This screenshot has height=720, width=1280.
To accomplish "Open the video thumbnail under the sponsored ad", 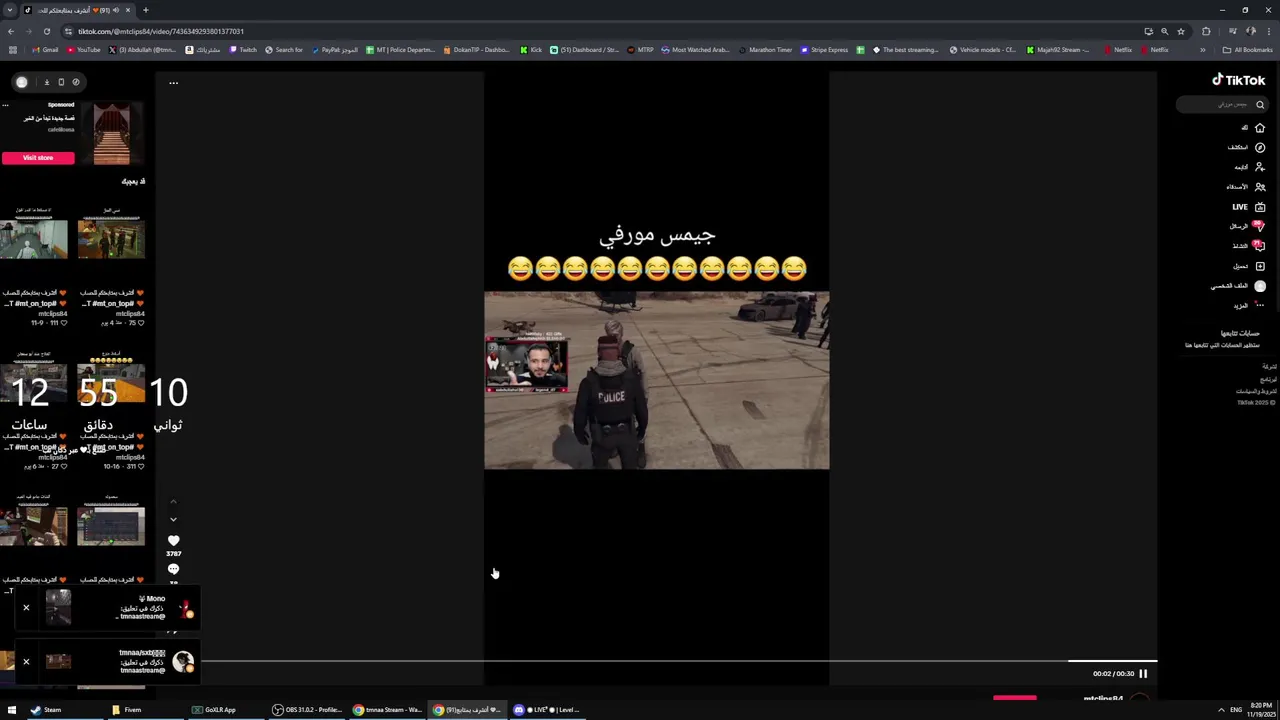I will 111,238.
